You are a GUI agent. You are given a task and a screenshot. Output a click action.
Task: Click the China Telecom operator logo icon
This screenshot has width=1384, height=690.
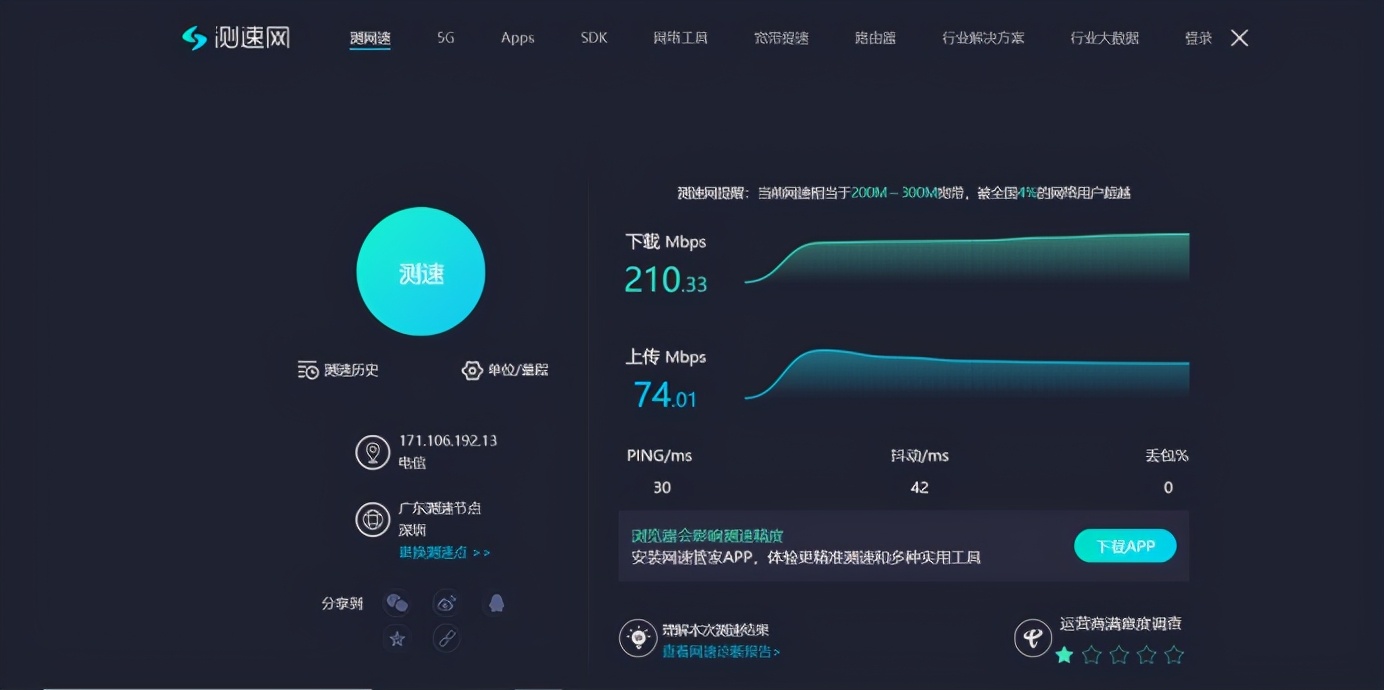pyautogui.click(x=1033, y=638)
